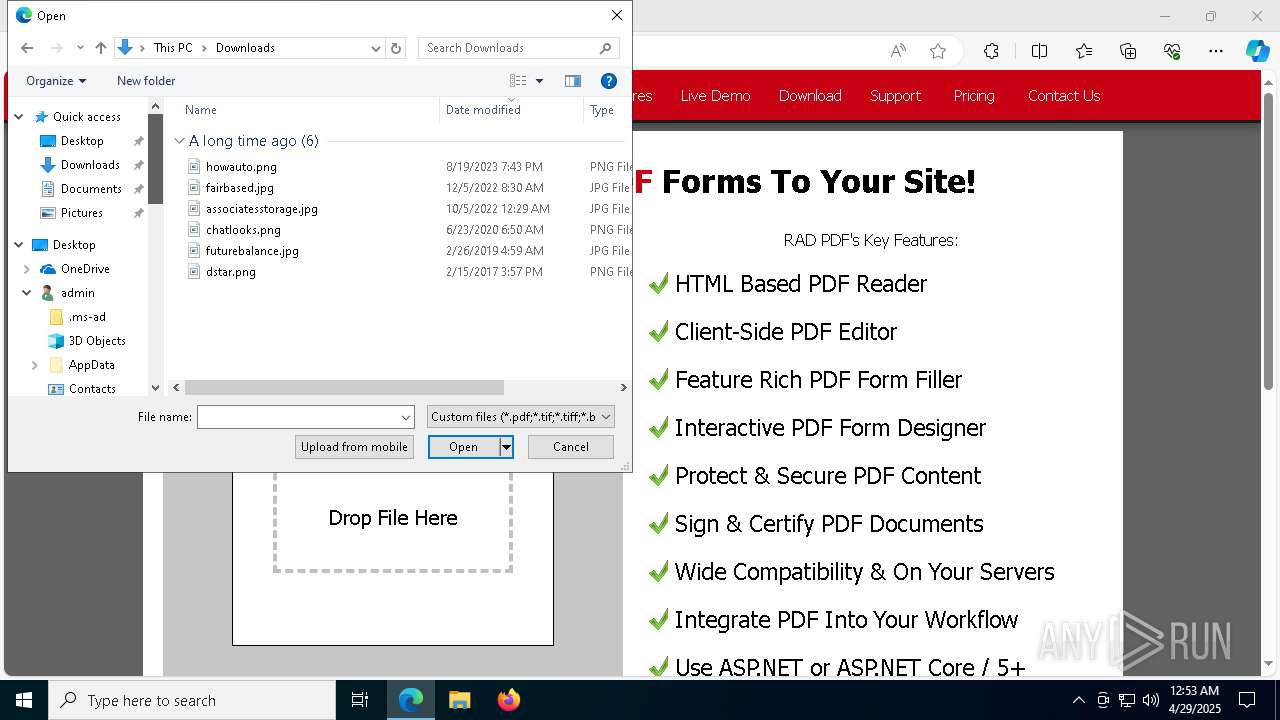Open Edge Settings and more menu

click(x=1216, y=51)
